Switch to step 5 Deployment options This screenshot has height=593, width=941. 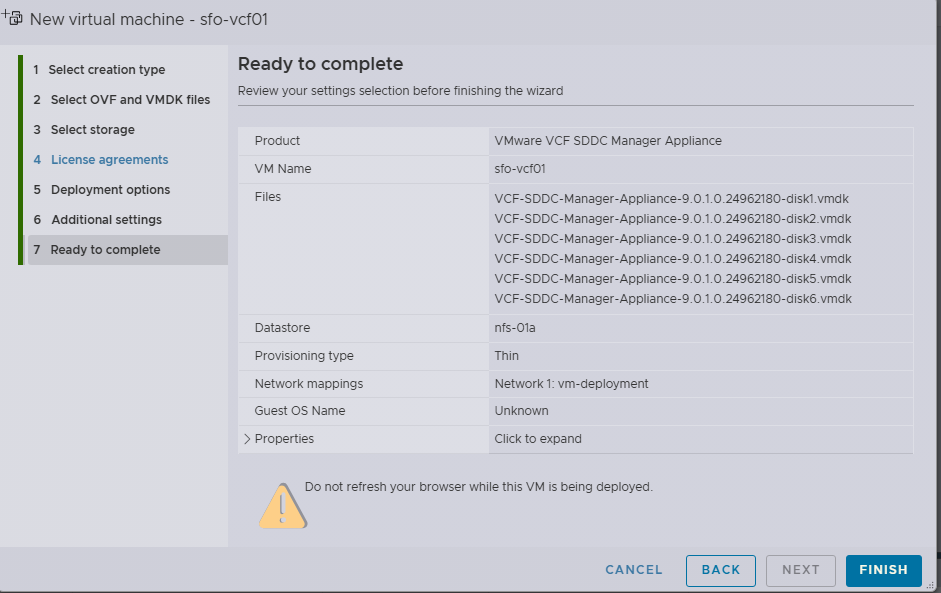tap(110, 190)
